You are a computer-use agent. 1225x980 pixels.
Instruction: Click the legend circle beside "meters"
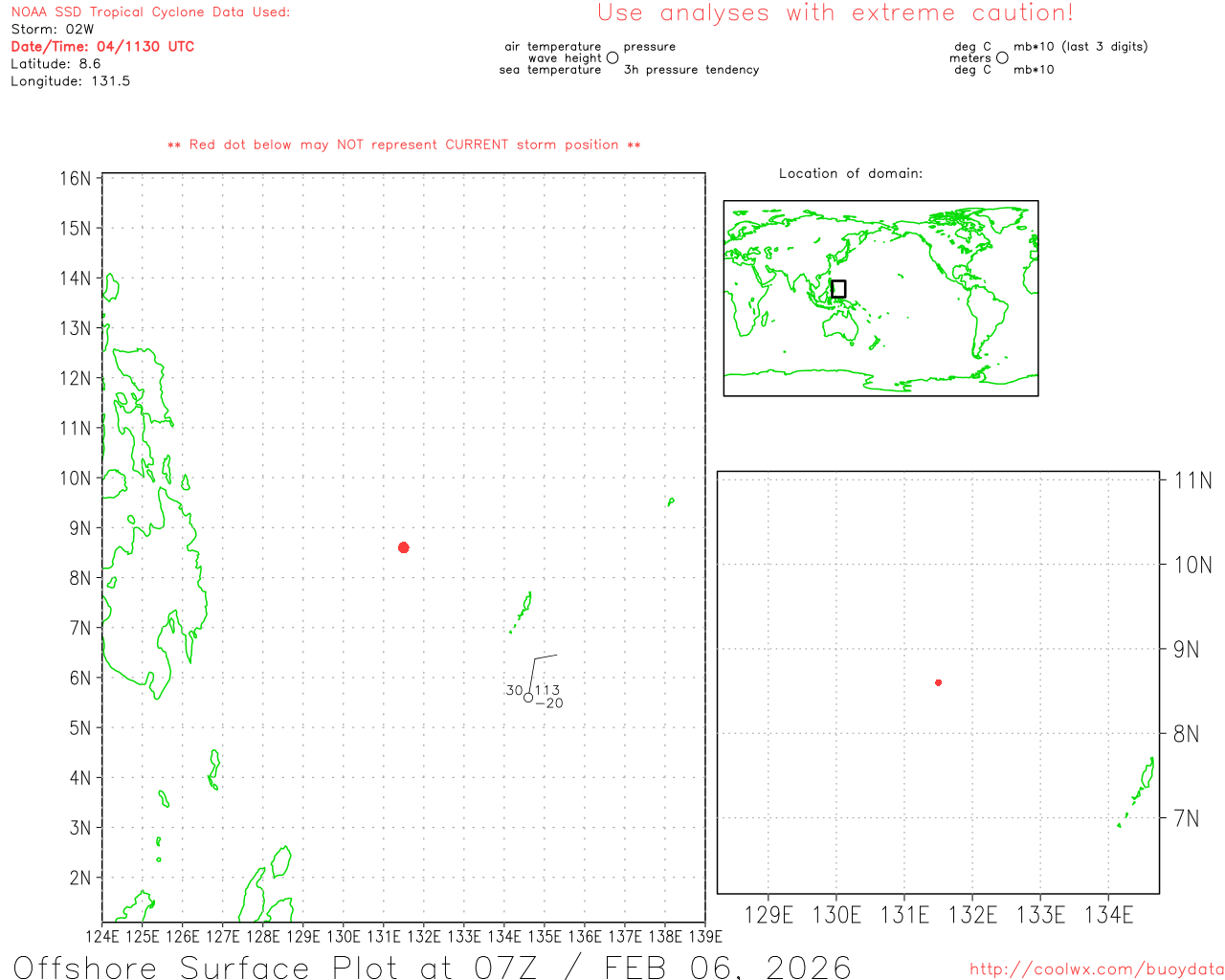pos(1002,58)
